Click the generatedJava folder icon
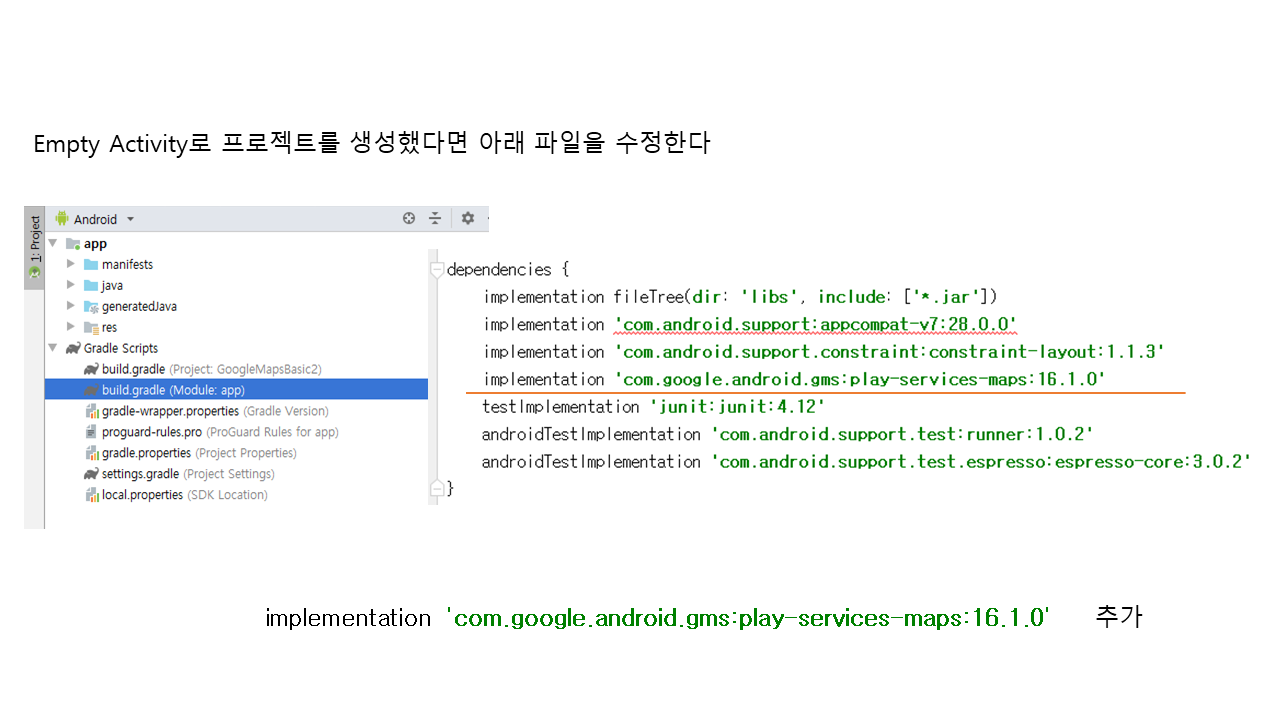Image resolution: width=1280 pixels, height=720 pixels. 91,307
